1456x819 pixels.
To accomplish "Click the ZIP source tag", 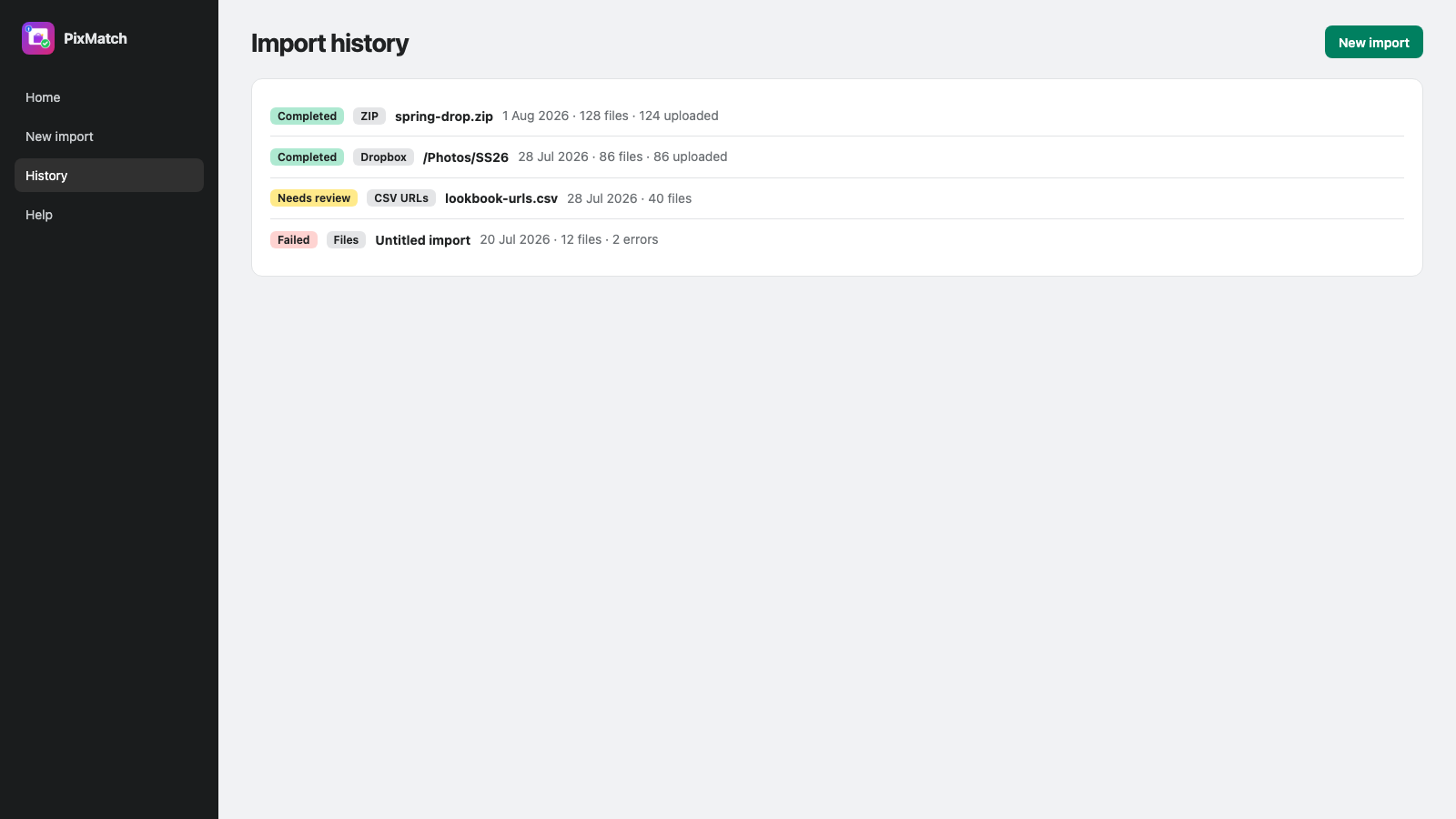I will (x=369, y=116).
